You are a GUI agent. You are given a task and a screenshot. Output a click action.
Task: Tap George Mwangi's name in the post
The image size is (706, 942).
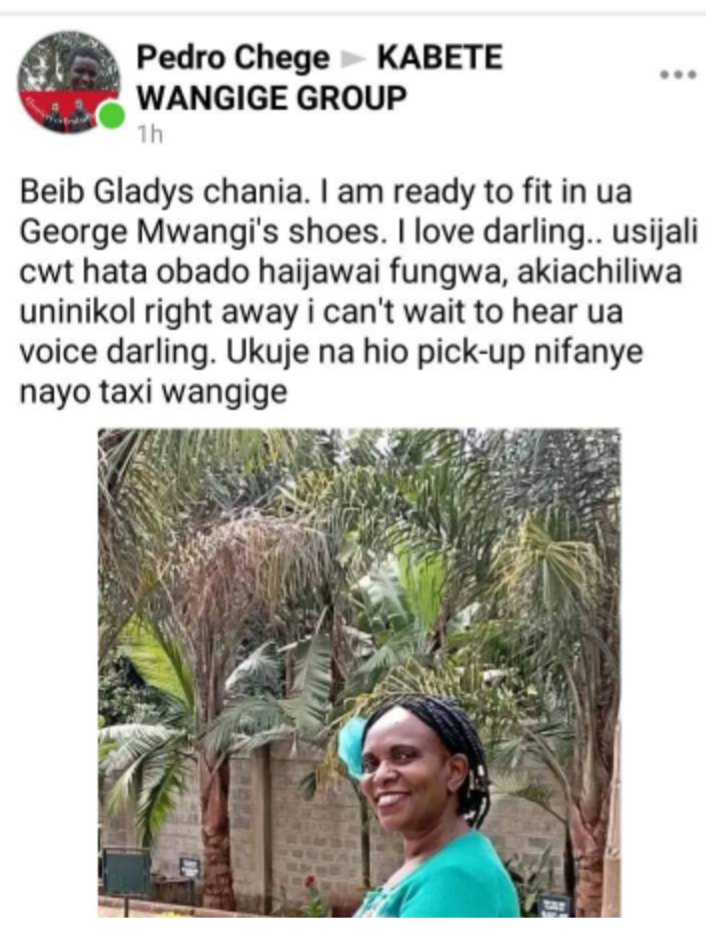[150, 233]
